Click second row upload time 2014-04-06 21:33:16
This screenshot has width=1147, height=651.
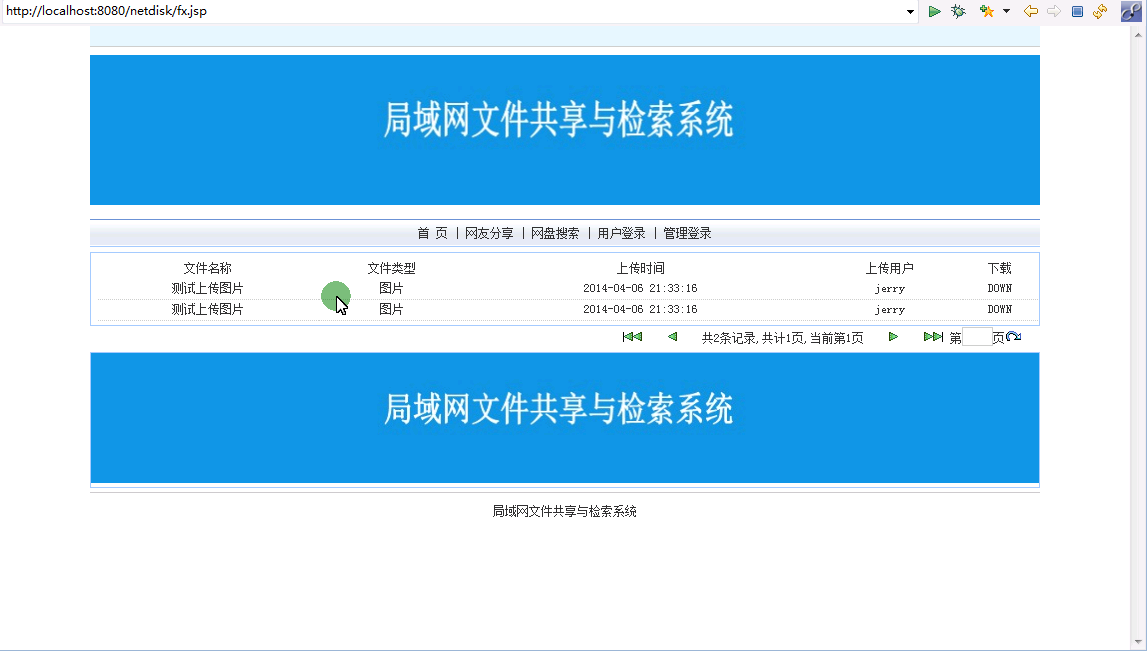click(x=640, y=309)
